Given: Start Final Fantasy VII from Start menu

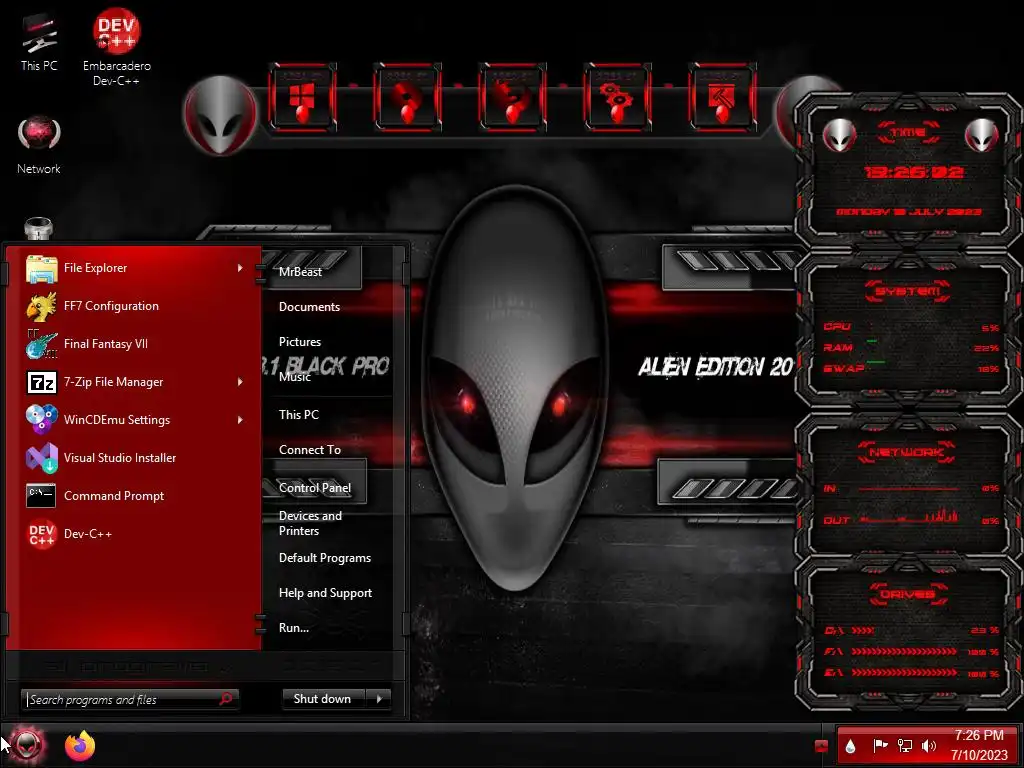Looking at the screenshot, I should 134,344.
